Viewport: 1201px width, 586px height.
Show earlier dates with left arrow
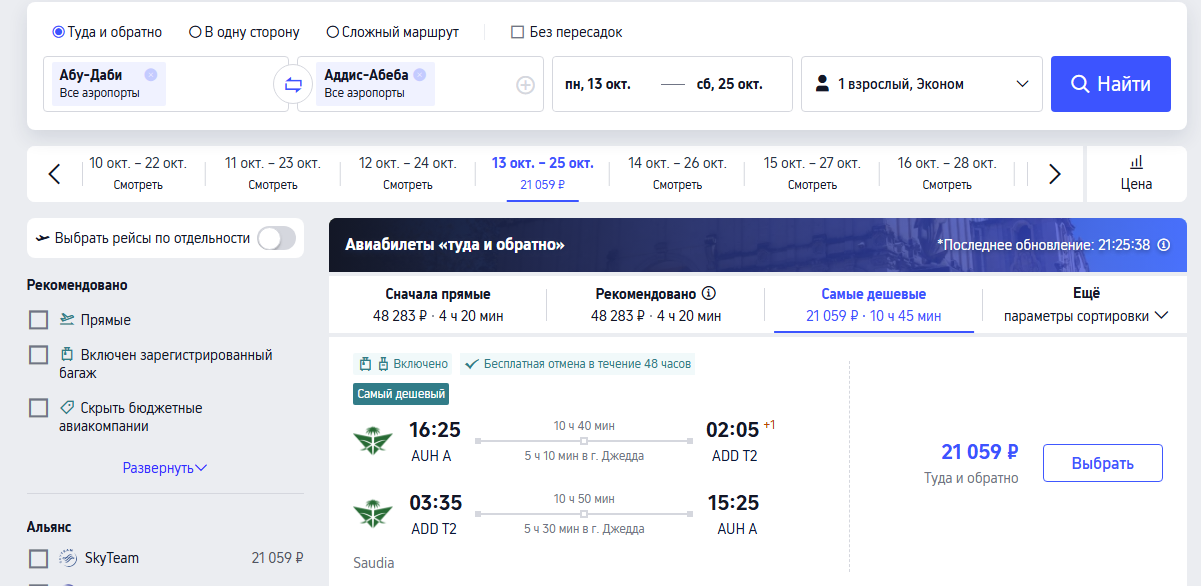click(55, 174)
